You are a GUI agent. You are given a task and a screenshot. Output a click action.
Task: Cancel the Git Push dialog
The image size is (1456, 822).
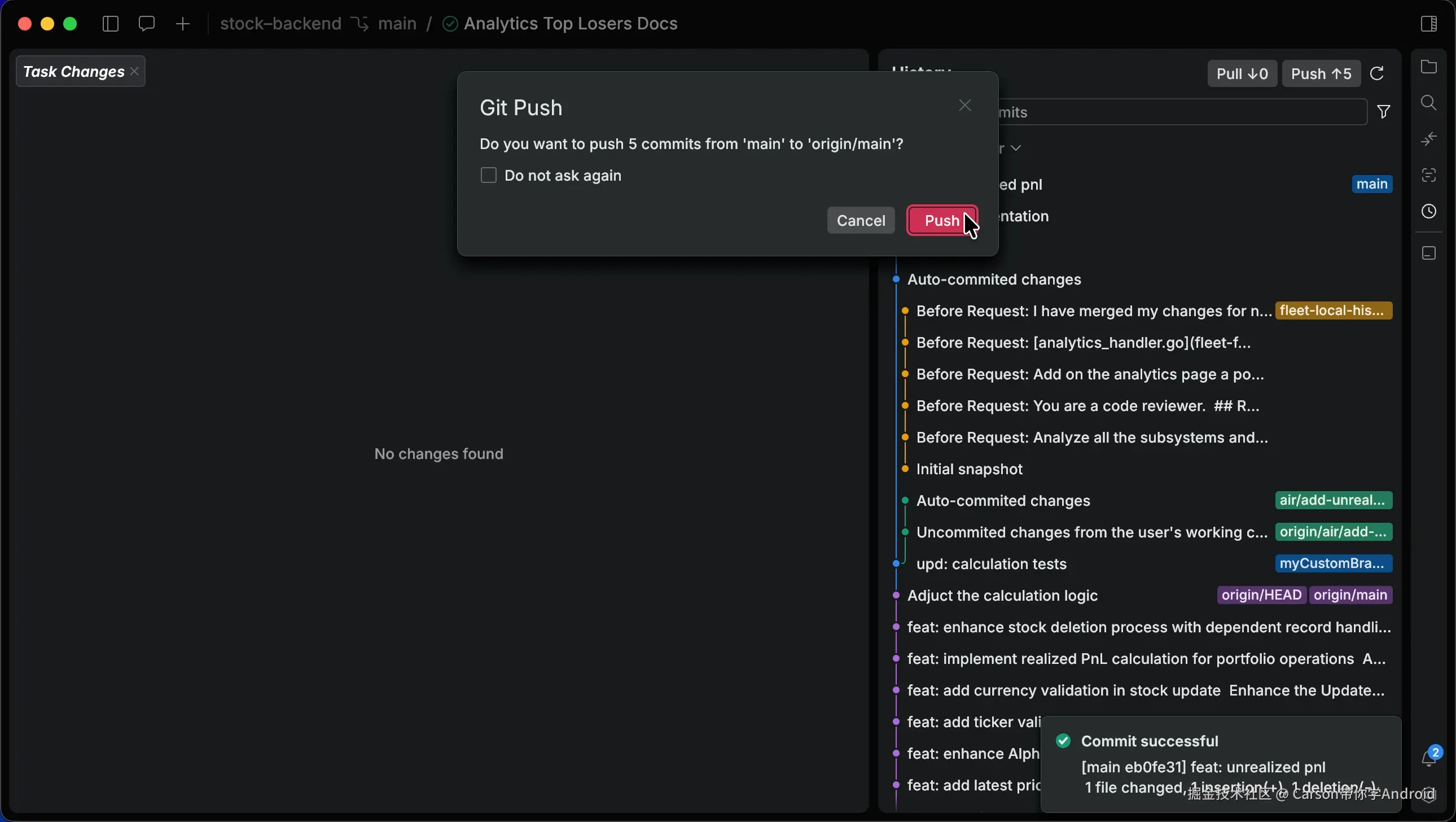click(x=860, y=221)
